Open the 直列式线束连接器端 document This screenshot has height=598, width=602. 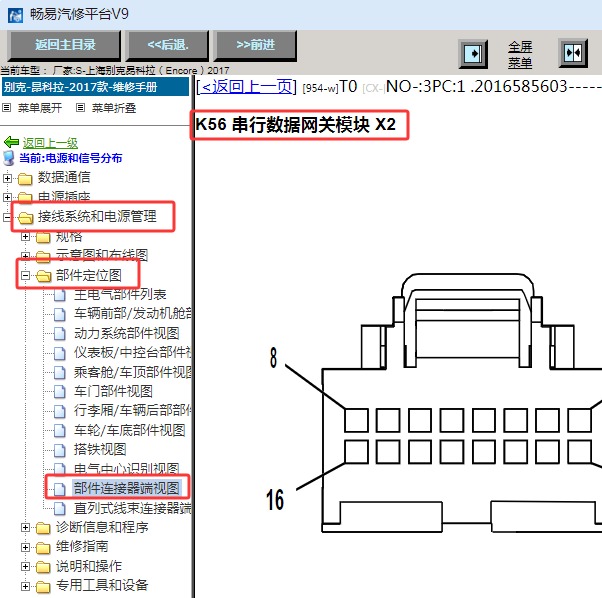pos(133,508)
